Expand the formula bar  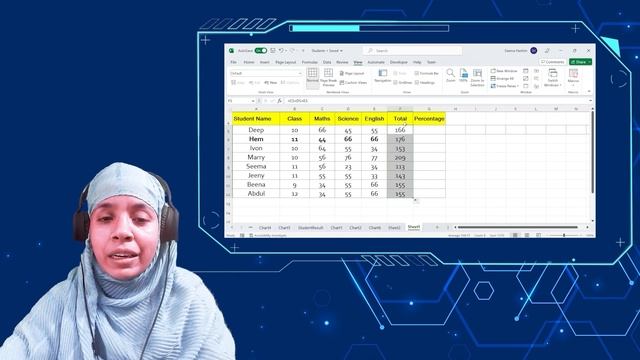pos(590,101)
